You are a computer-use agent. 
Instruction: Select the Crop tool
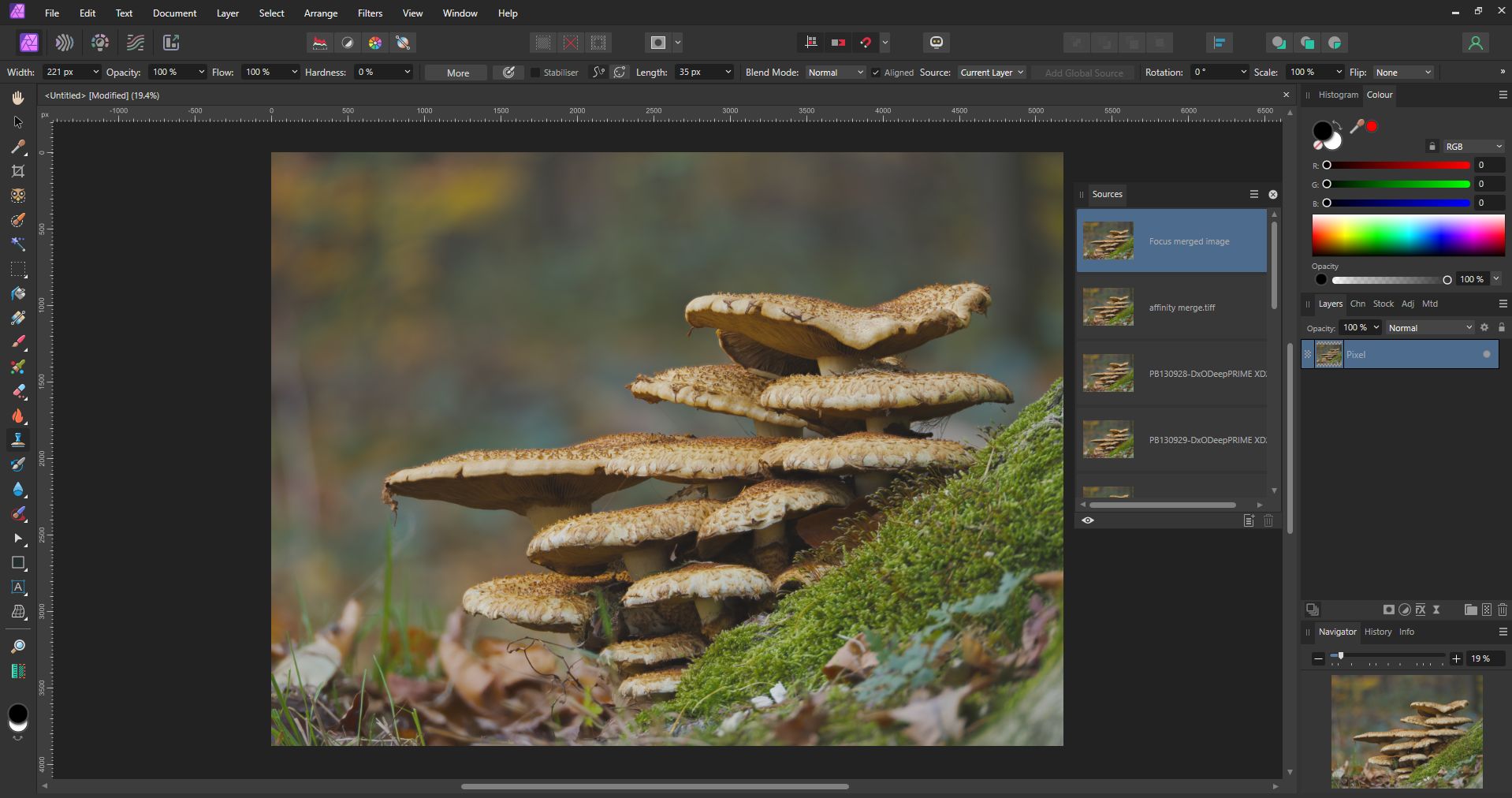click(18, 171)
